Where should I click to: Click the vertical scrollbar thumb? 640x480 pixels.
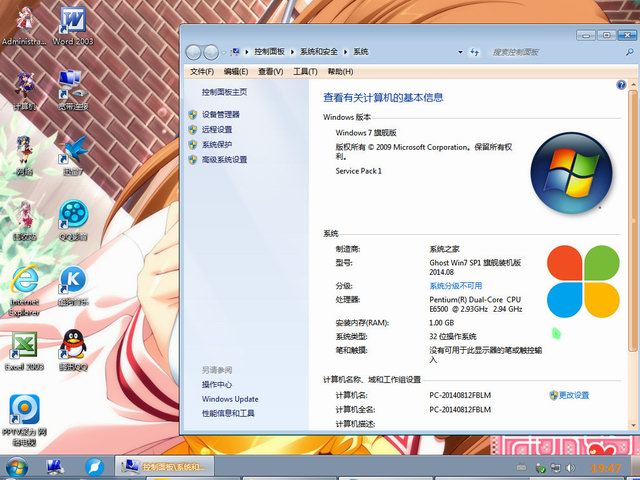[x=633, y=220]
